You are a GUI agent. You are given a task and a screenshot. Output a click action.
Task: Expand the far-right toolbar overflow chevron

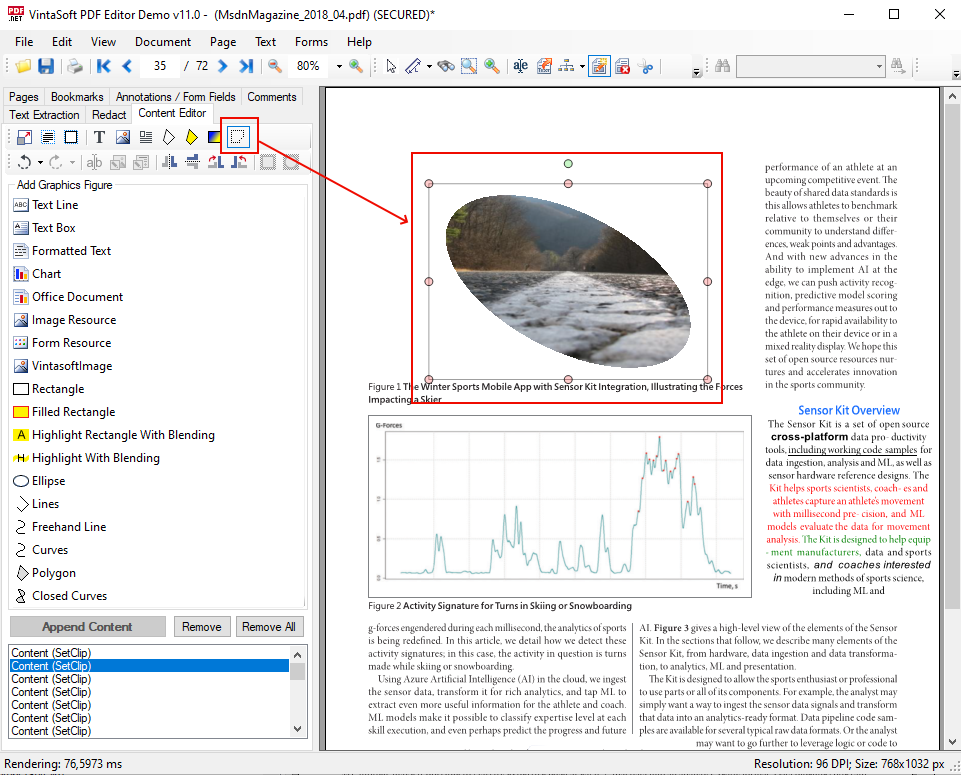(955, 74)
